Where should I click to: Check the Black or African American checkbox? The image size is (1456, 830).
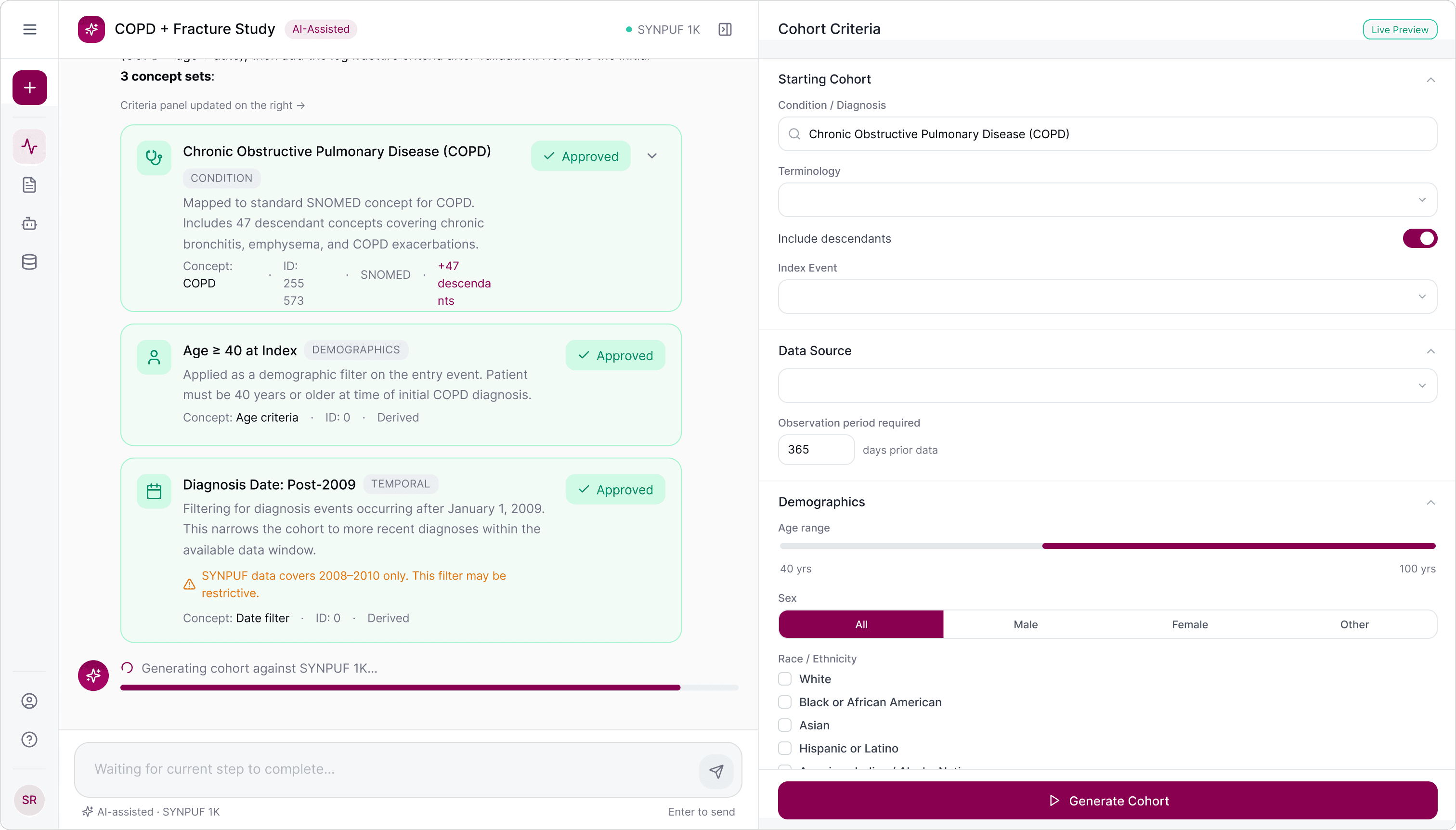click(785, 702)
